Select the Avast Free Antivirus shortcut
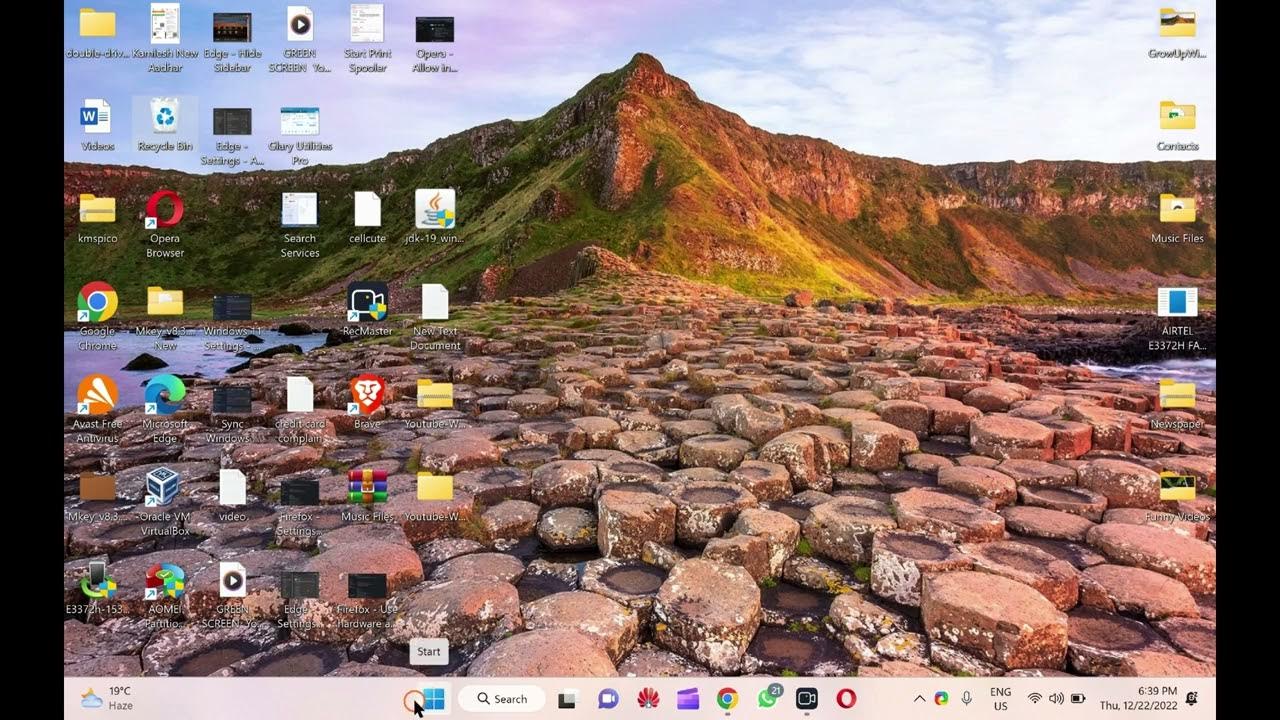This screenshot has width=1280, height=720. tap(97, 402)
